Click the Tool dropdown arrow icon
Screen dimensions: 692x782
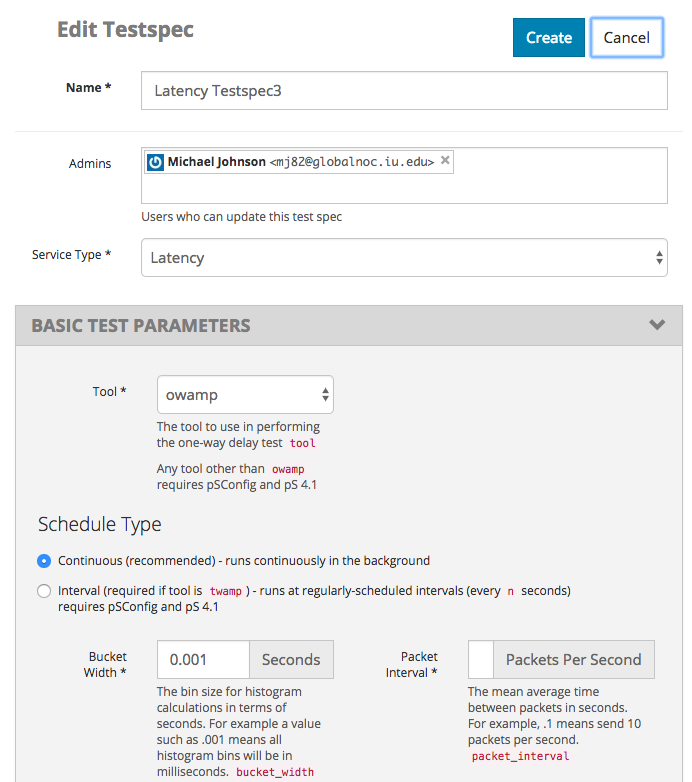[325, 394]
